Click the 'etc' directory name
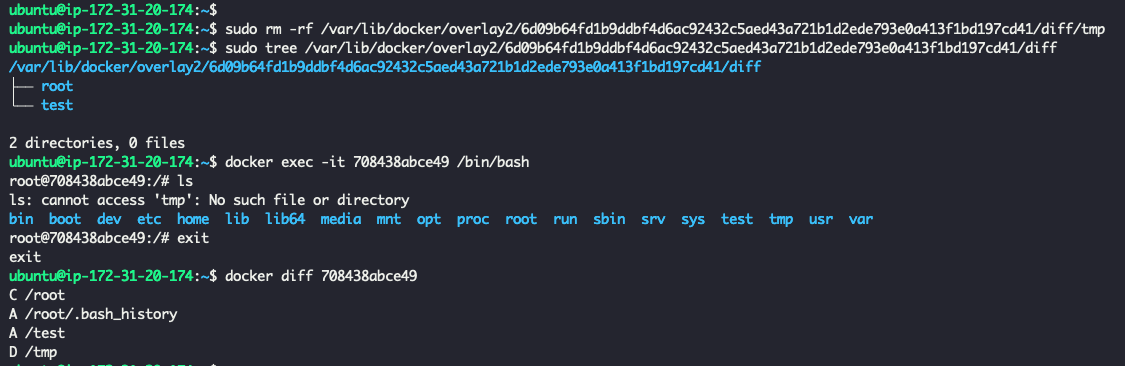Screen dimensions: 1125x366 coord(149,219)
